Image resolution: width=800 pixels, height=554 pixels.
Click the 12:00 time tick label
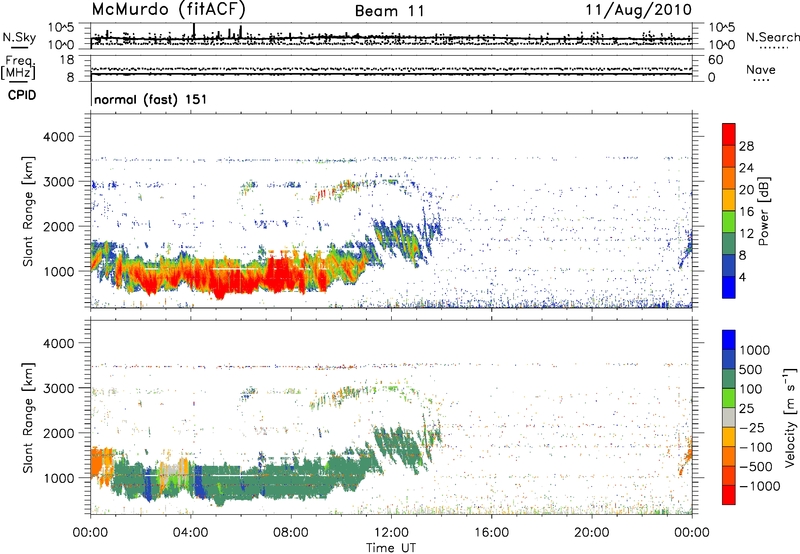[x=391, y=533]
